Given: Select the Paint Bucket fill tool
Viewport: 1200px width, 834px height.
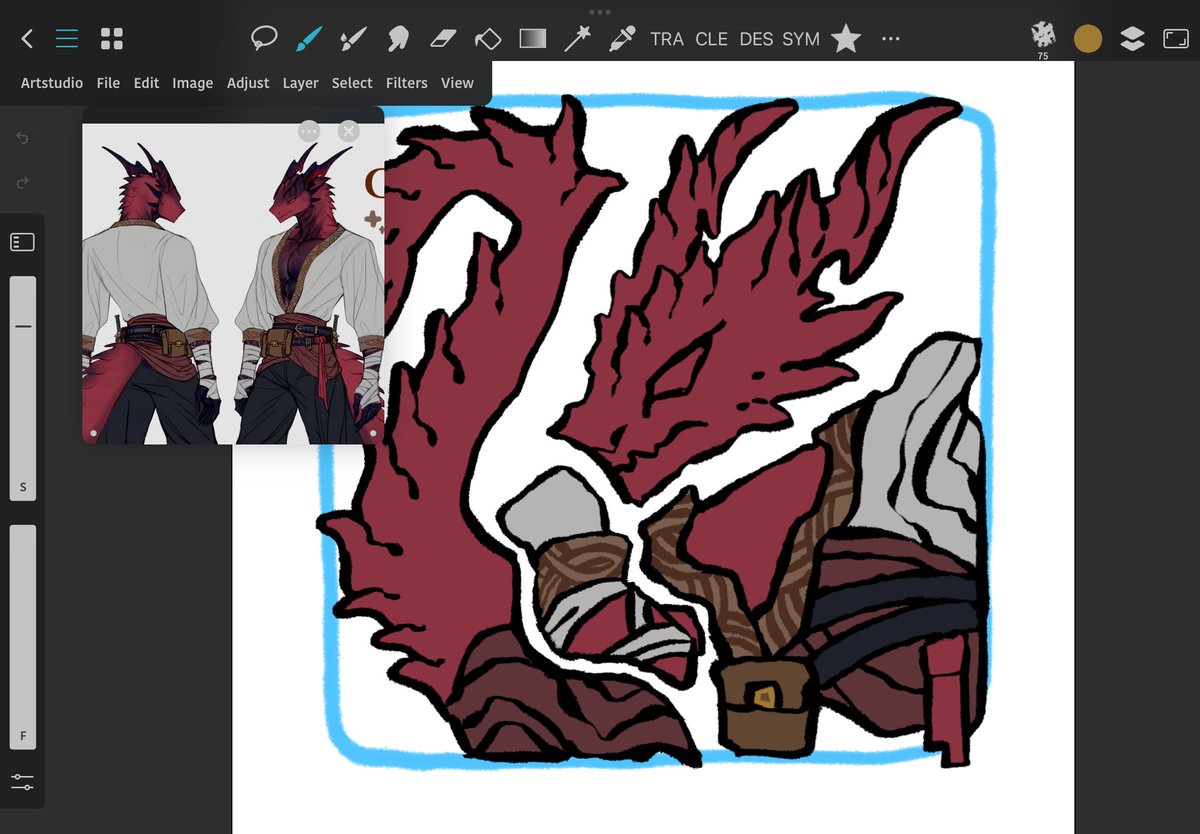Looking at the screenshot, I should pyautogui.click(x=487, y=39).
